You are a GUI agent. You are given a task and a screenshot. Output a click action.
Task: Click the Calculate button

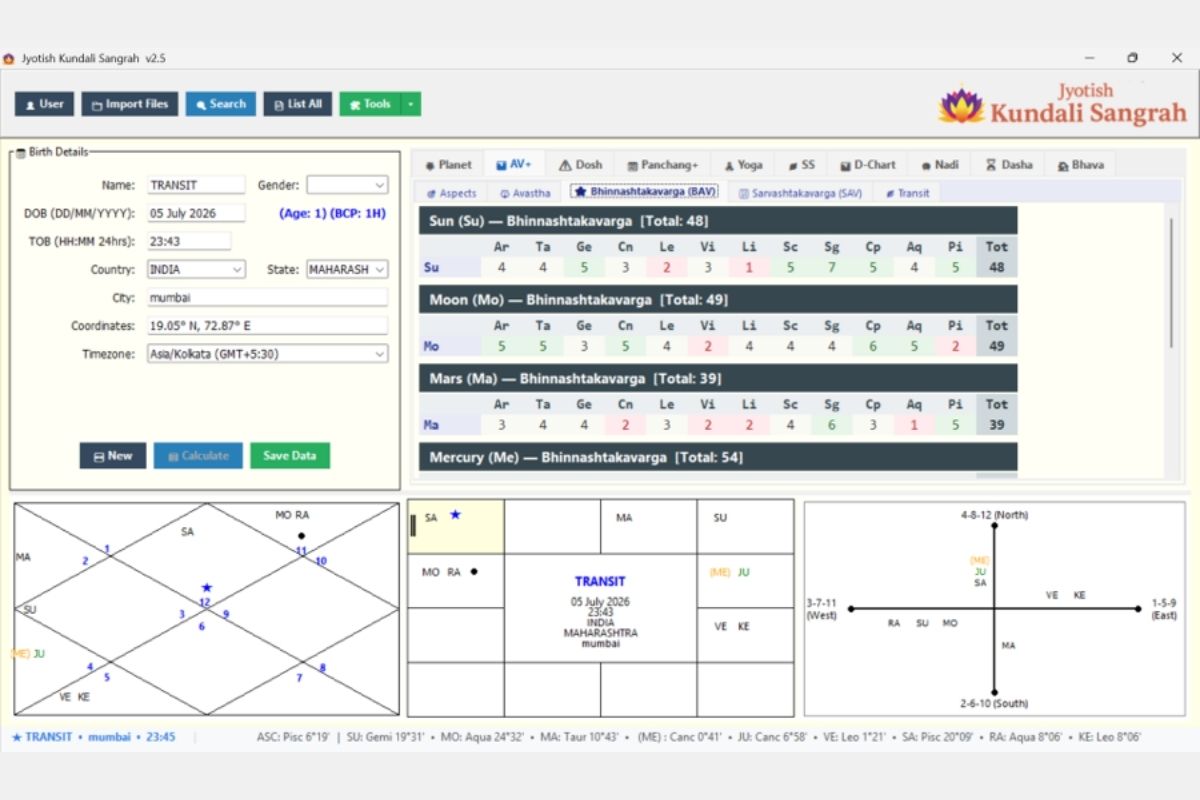[x=198, y=456]
